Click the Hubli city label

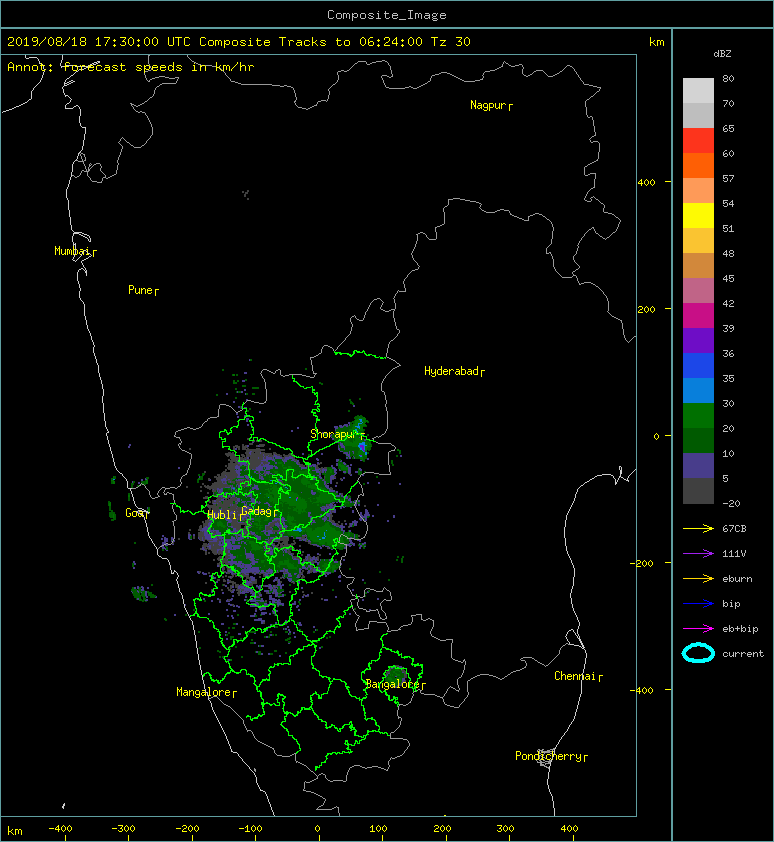224,515
